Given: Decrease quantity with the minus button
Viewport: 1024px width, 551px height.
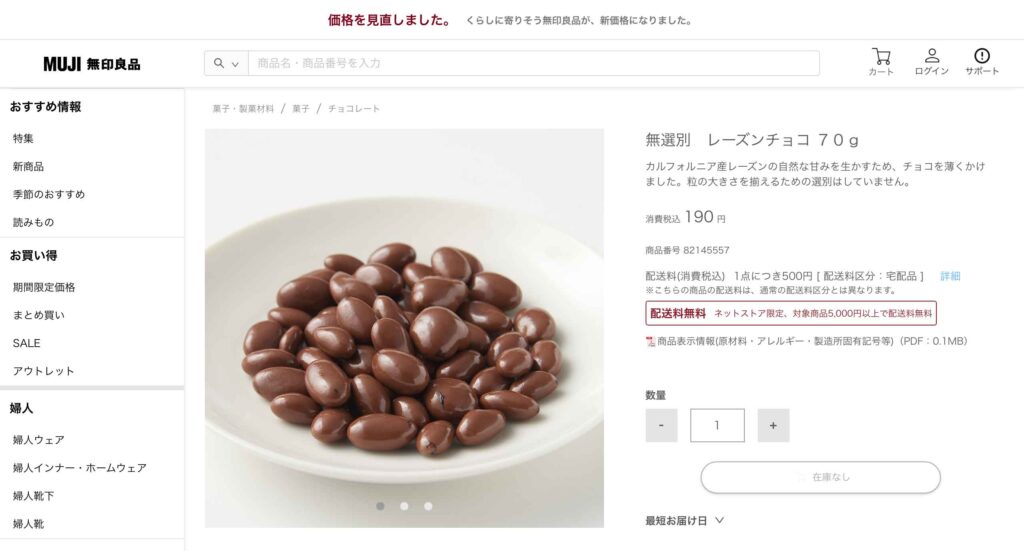Looking at the screenshot, I should click(x=662, y=425).
